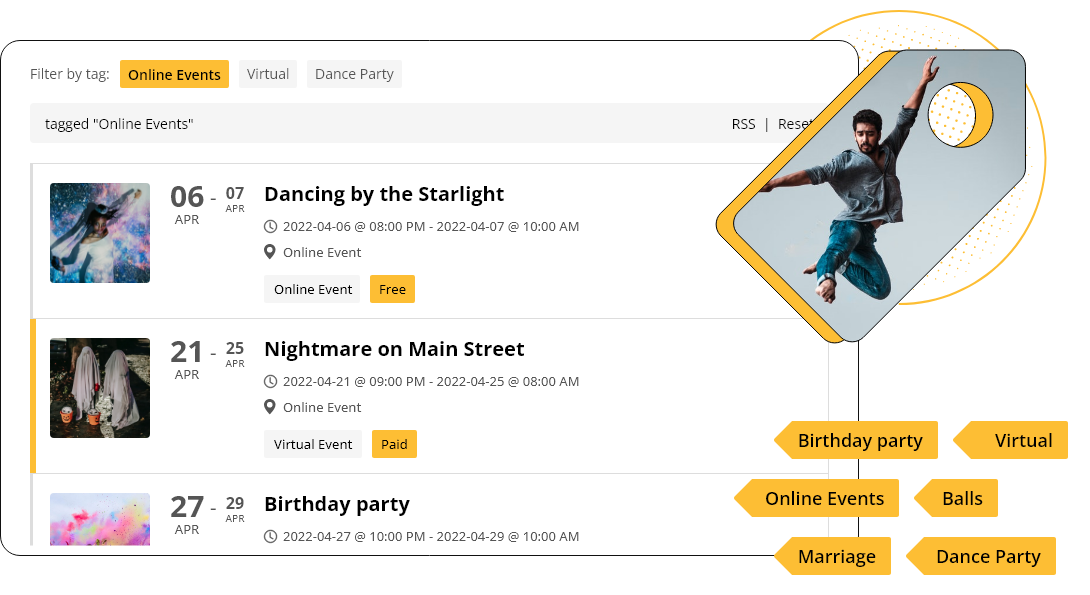Click the "Virtual Event" tag on Nightmare on Main Street
Viewport: 1090px width, 595px height.
(x=313, y=444)
